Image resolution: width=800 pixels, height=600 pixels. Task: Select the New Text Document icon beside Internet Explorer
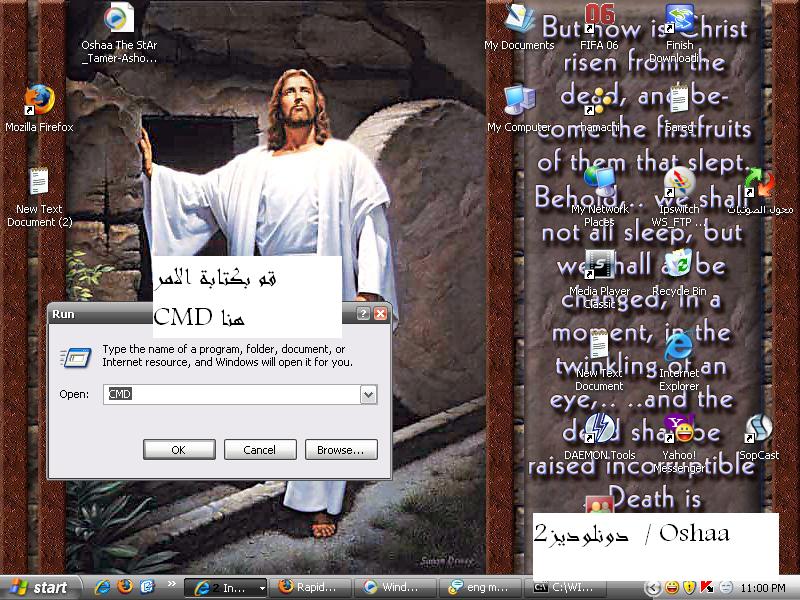pyautogui.click(x=599, y=344)
